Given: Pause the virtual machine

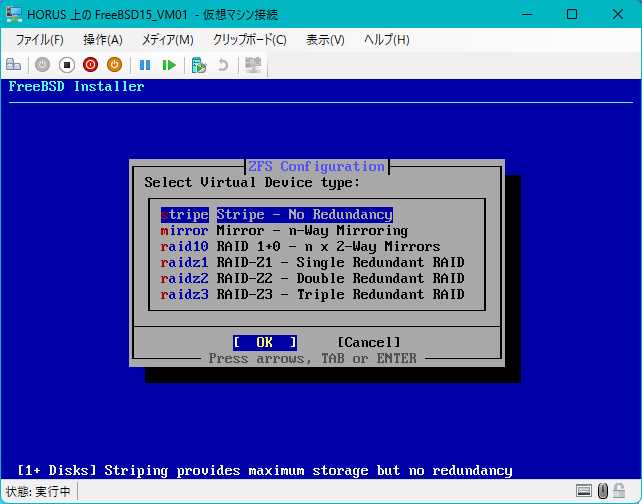Looking at the screenshot, I should click(145, 65).
